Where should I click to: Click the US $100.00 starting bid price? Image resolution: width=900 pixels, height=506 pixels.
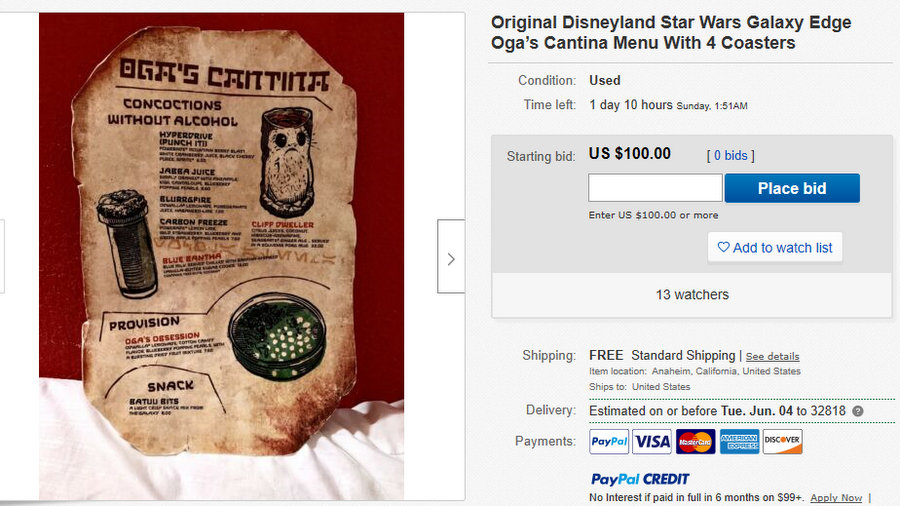point(630,154)
